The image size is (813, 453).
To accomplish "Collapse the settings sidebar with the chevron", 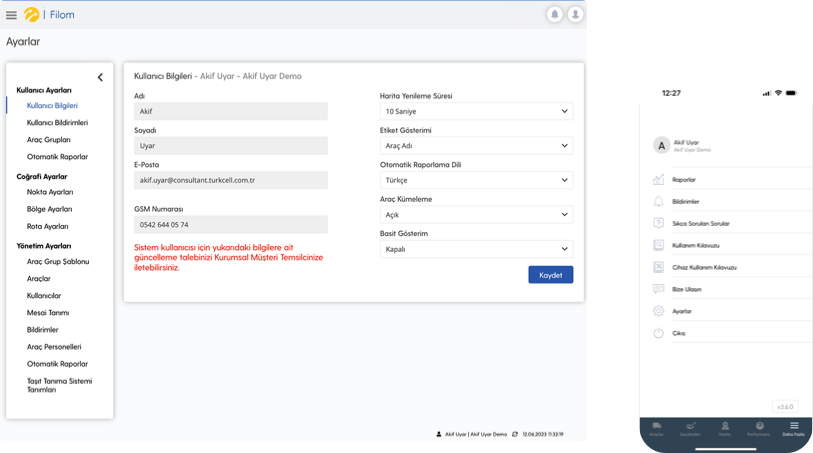I will [x=100, y=77].
